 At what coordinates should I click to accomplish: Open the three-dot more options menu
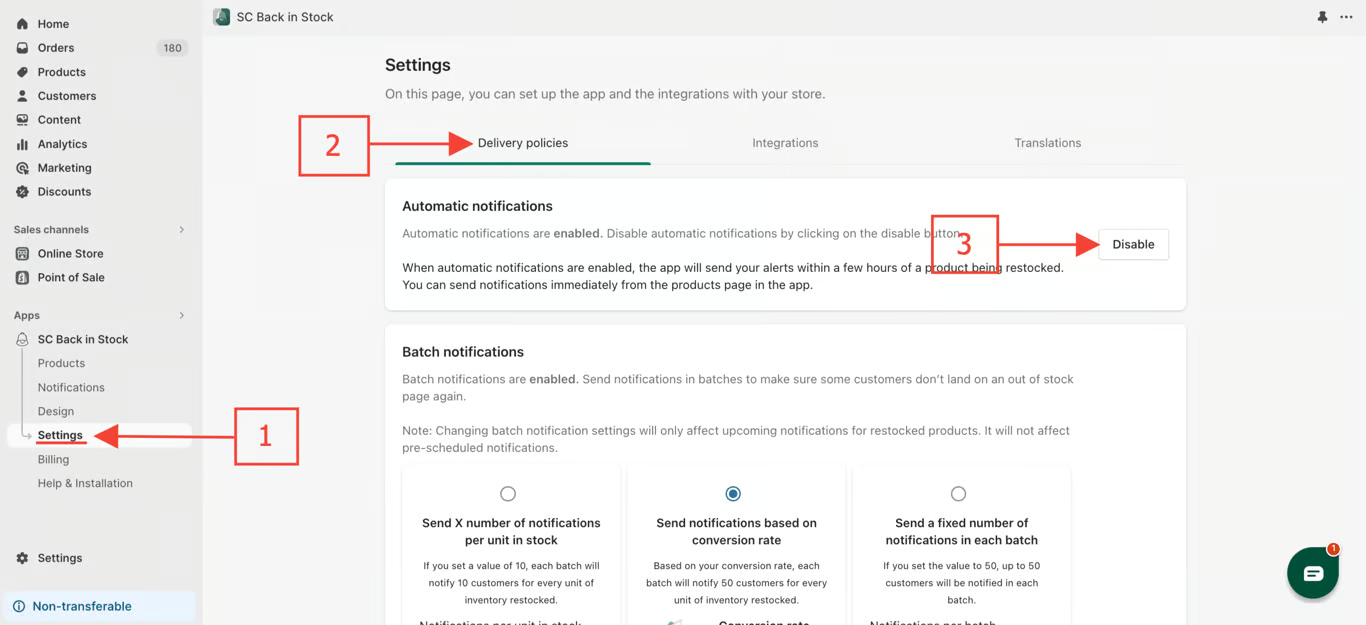point(1346,17)
